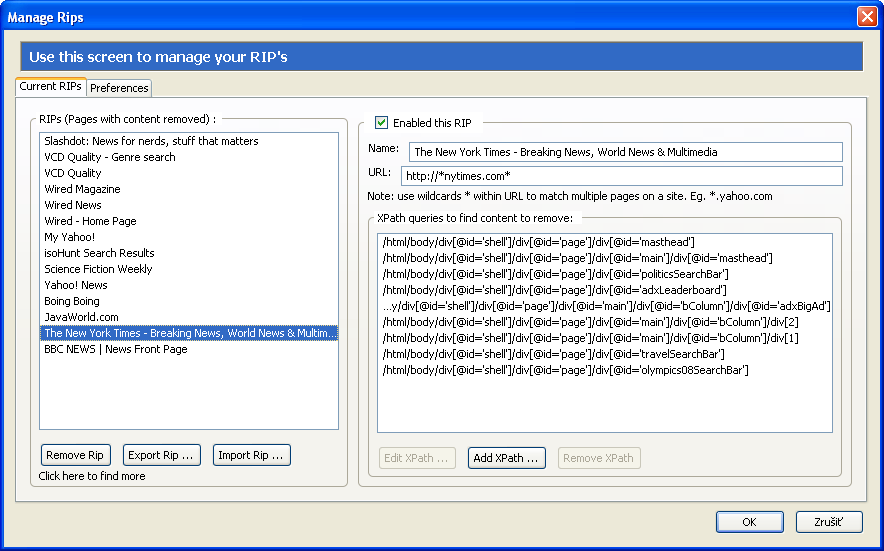This screenshot has width=884, height=551.
Task: Click into the URL input field
Action: (621, 176)
